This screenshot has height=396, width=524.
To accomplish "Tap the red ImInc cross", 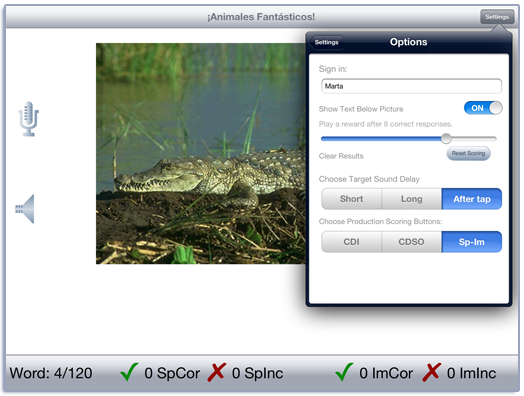I will tap(431, 372).
